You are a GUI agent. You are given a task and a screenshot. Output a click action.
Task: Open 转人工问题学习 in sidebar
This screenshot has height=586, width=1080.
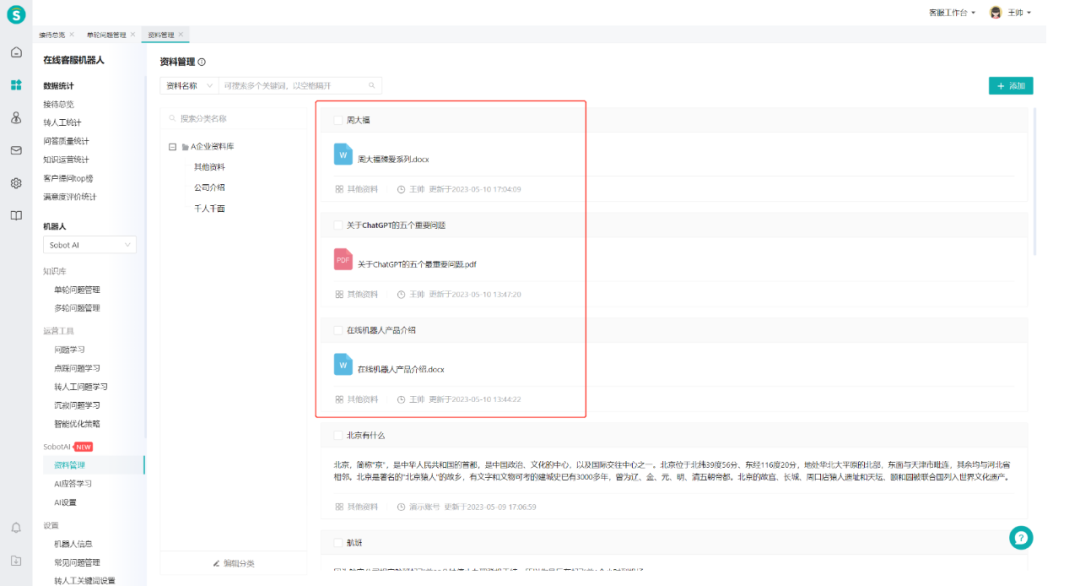coord(81,387)
